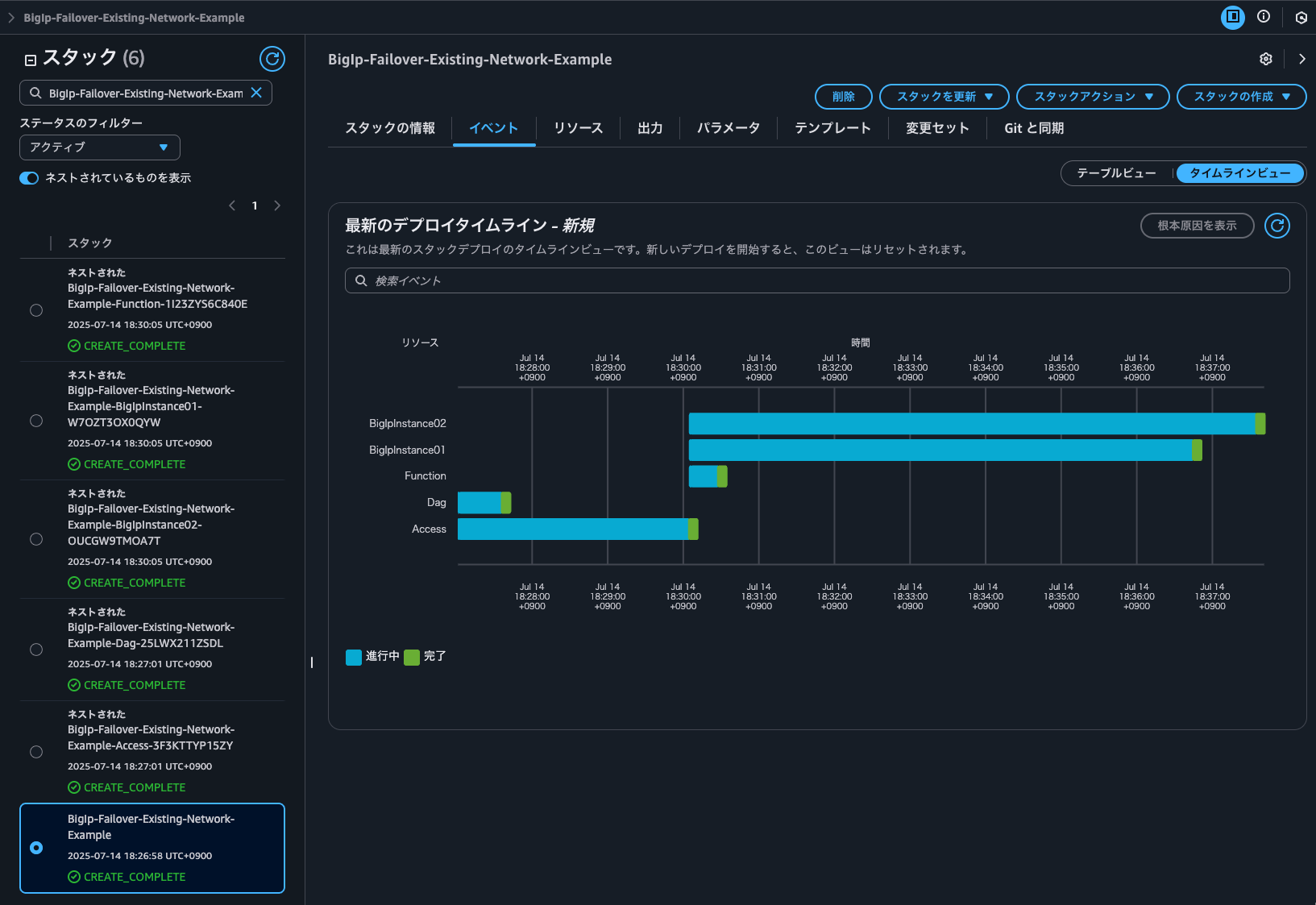Image resolution: width=1316 pixels, height=905 pixels.
Task: Refresh the deployment timeline
Action: [x=1277, y=226]
